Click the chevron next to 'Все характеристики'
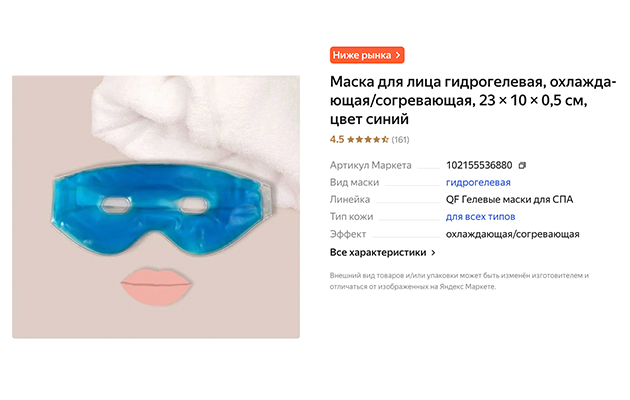The width and height of the screenshot is (630, 400). tap(433, 253)
